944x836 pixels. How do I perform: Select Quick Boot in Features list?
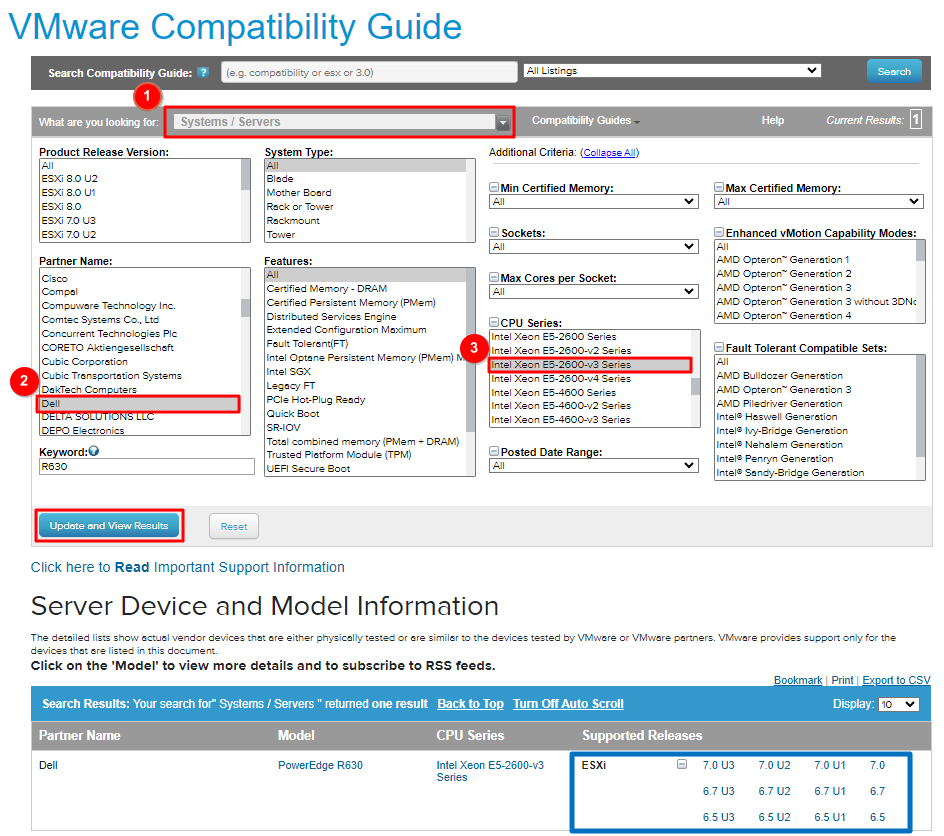(x=293, y=413)
